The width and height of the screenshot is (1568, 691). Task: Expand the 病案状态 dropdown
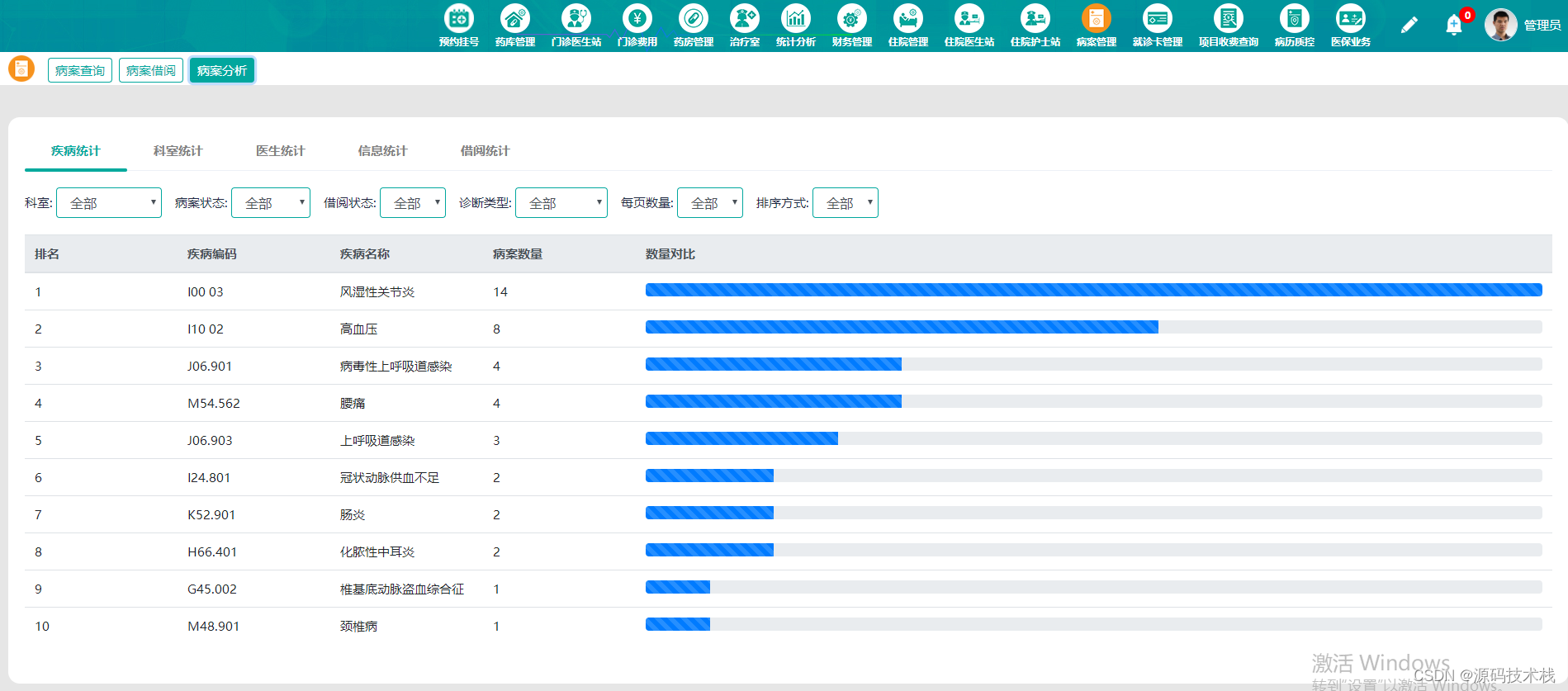[271, 203]
